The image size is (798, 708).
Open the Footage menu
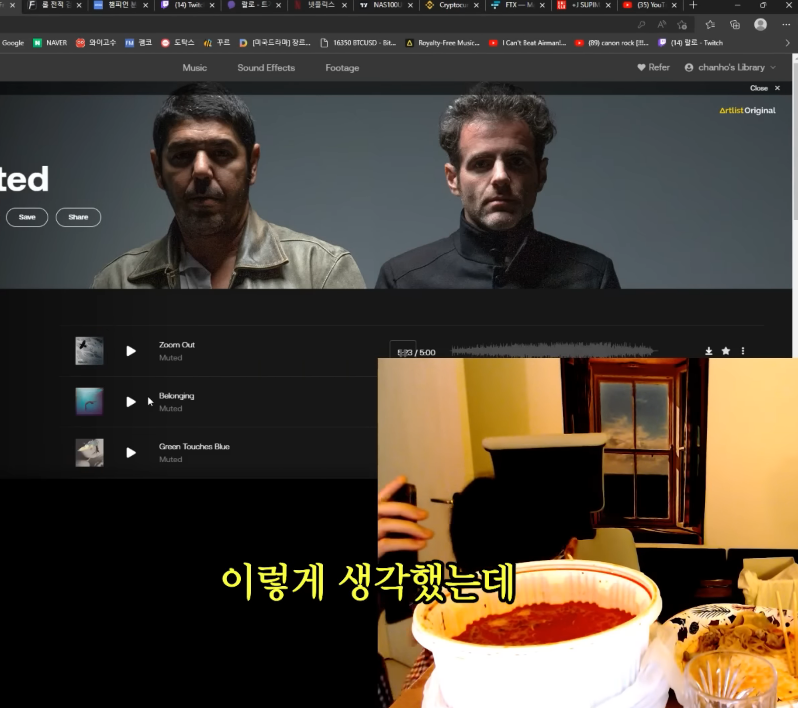(x=342, y=68)
